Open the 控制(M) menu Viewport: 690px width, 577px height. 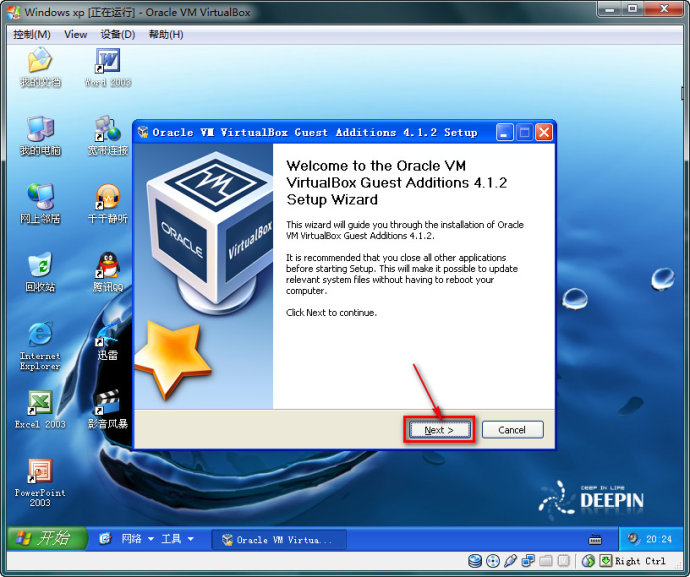click(32, 34)
